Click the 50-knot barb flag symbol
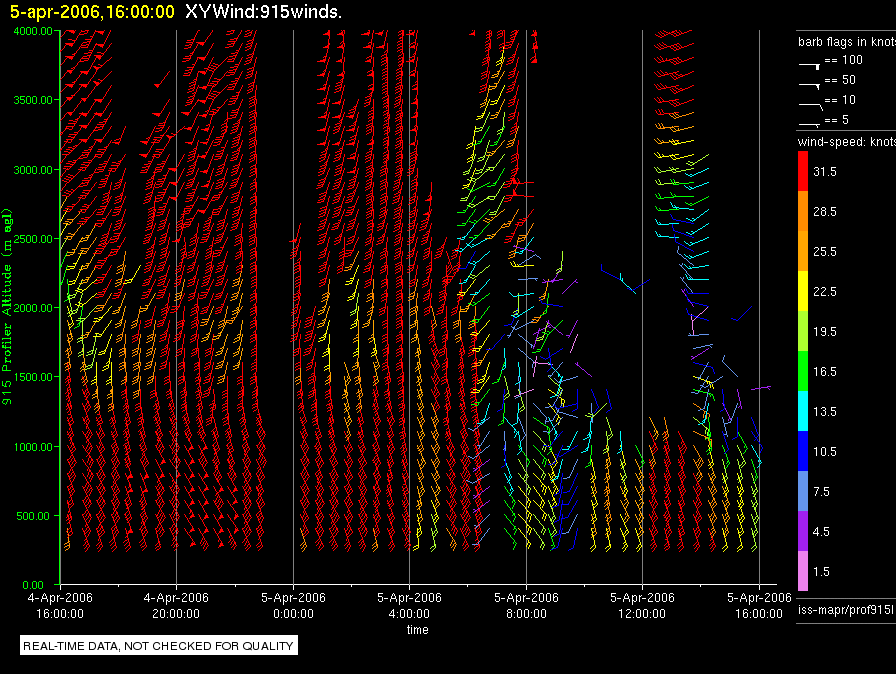The image size is (896, 674). (809, 82)
